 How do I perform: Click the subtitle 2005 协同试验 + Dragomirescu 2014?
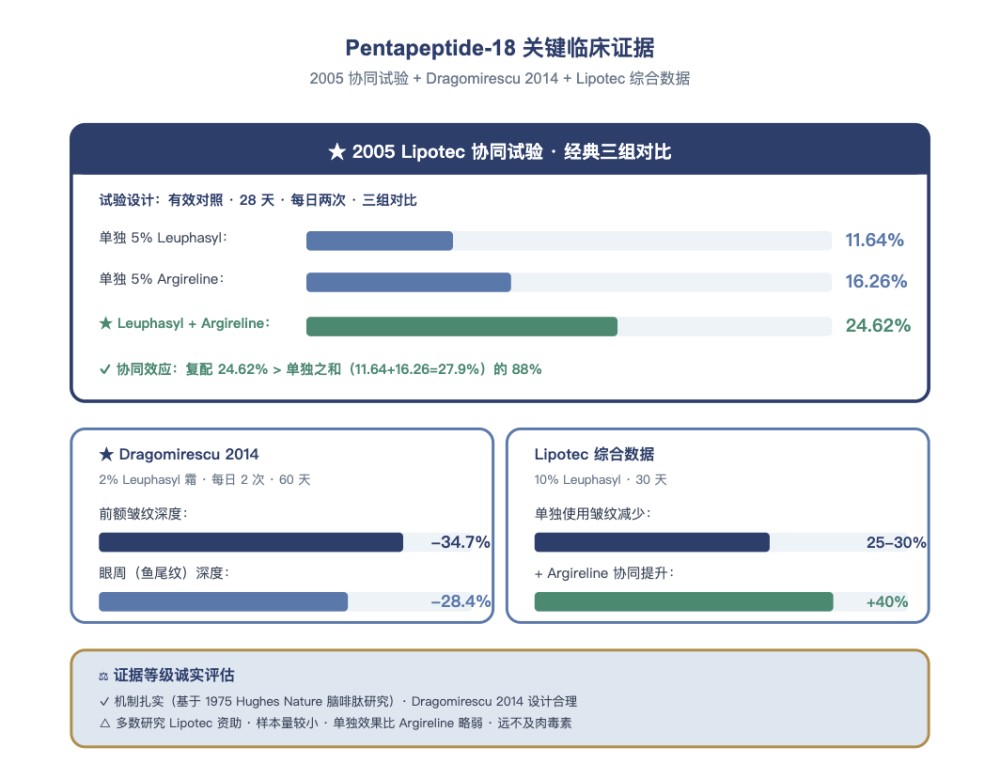[x=499, y=78]
